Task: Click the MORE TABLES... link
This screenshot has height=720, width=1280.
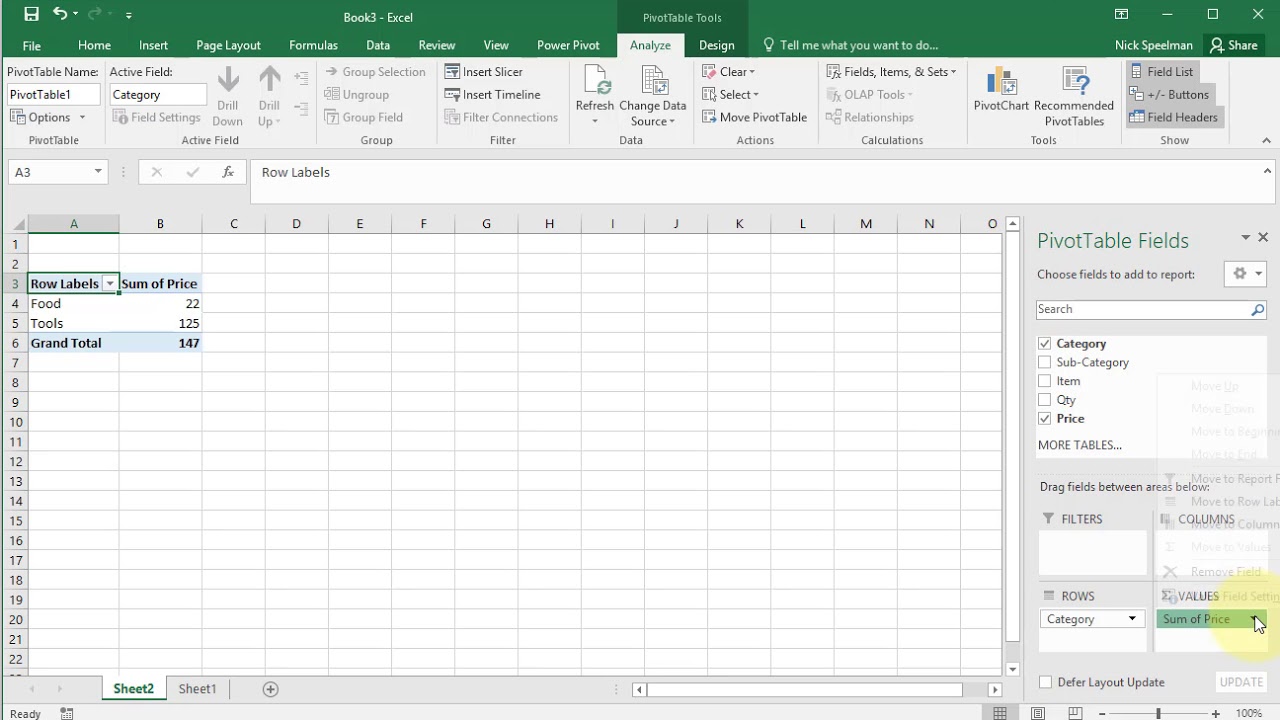Action: [1079, 445]
